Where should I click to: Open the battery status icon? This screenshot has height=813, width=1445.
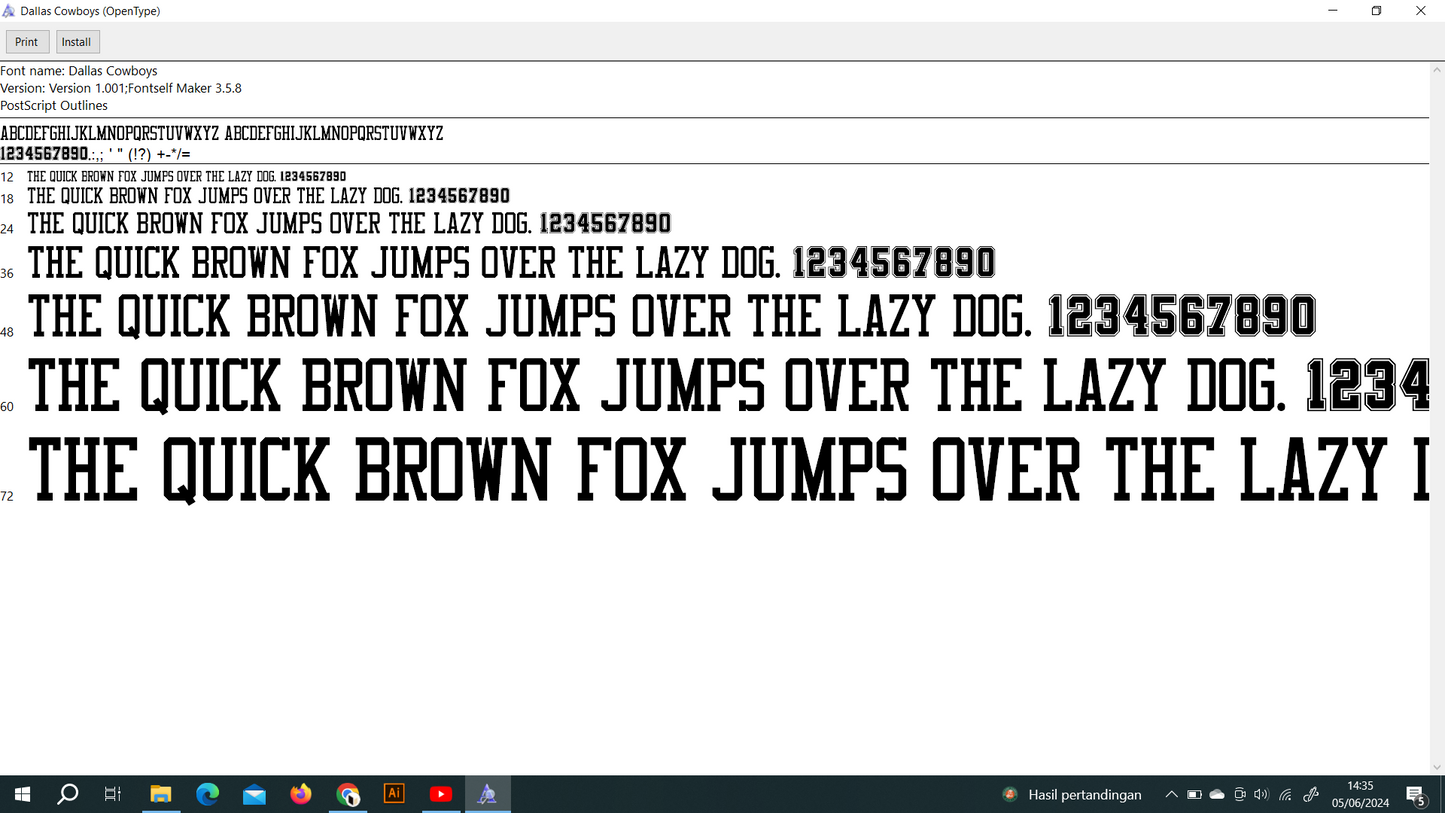1194,795
